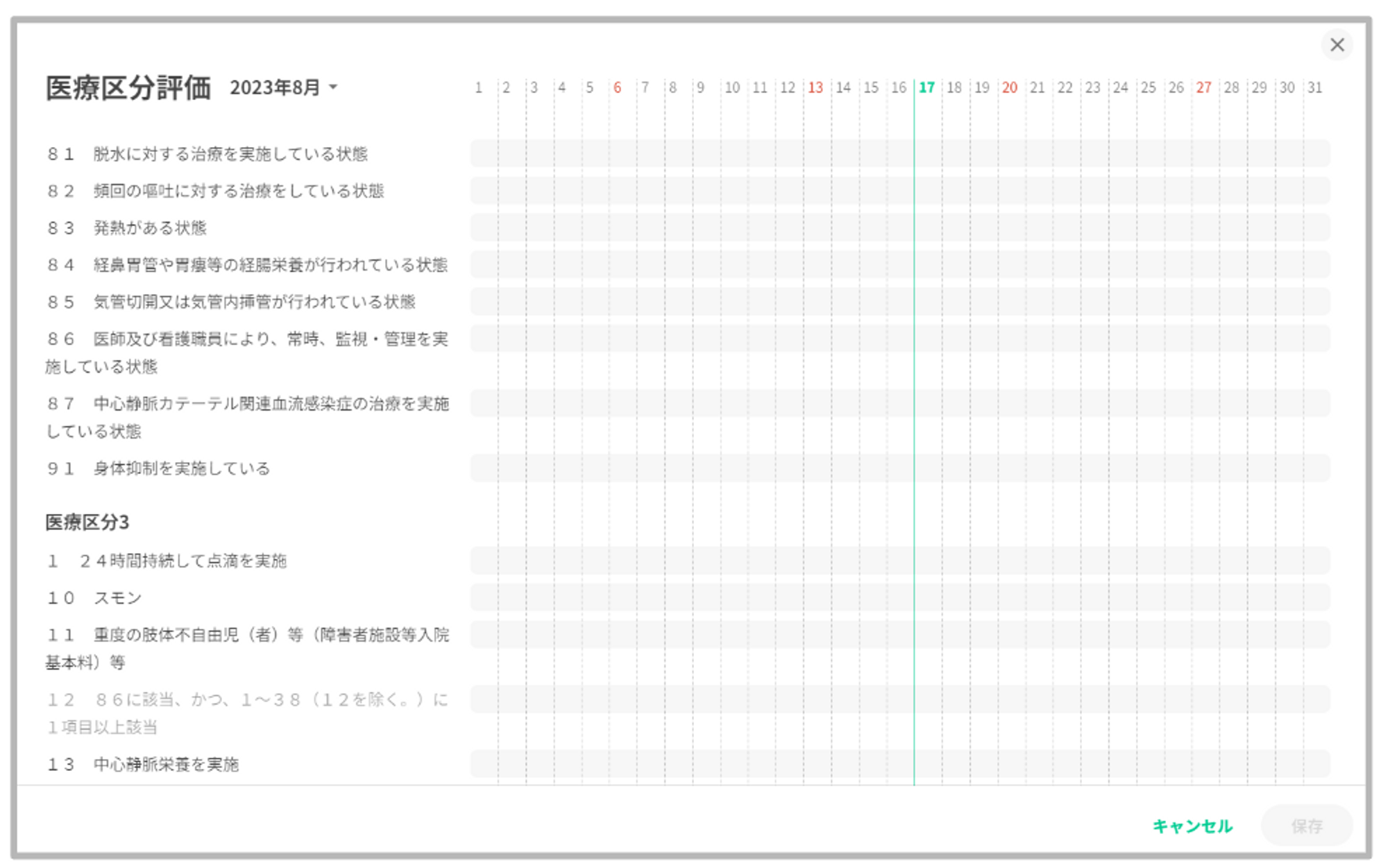Click the キャンセル button
Screen dimensions: 1388x868
click(1192, 826)
